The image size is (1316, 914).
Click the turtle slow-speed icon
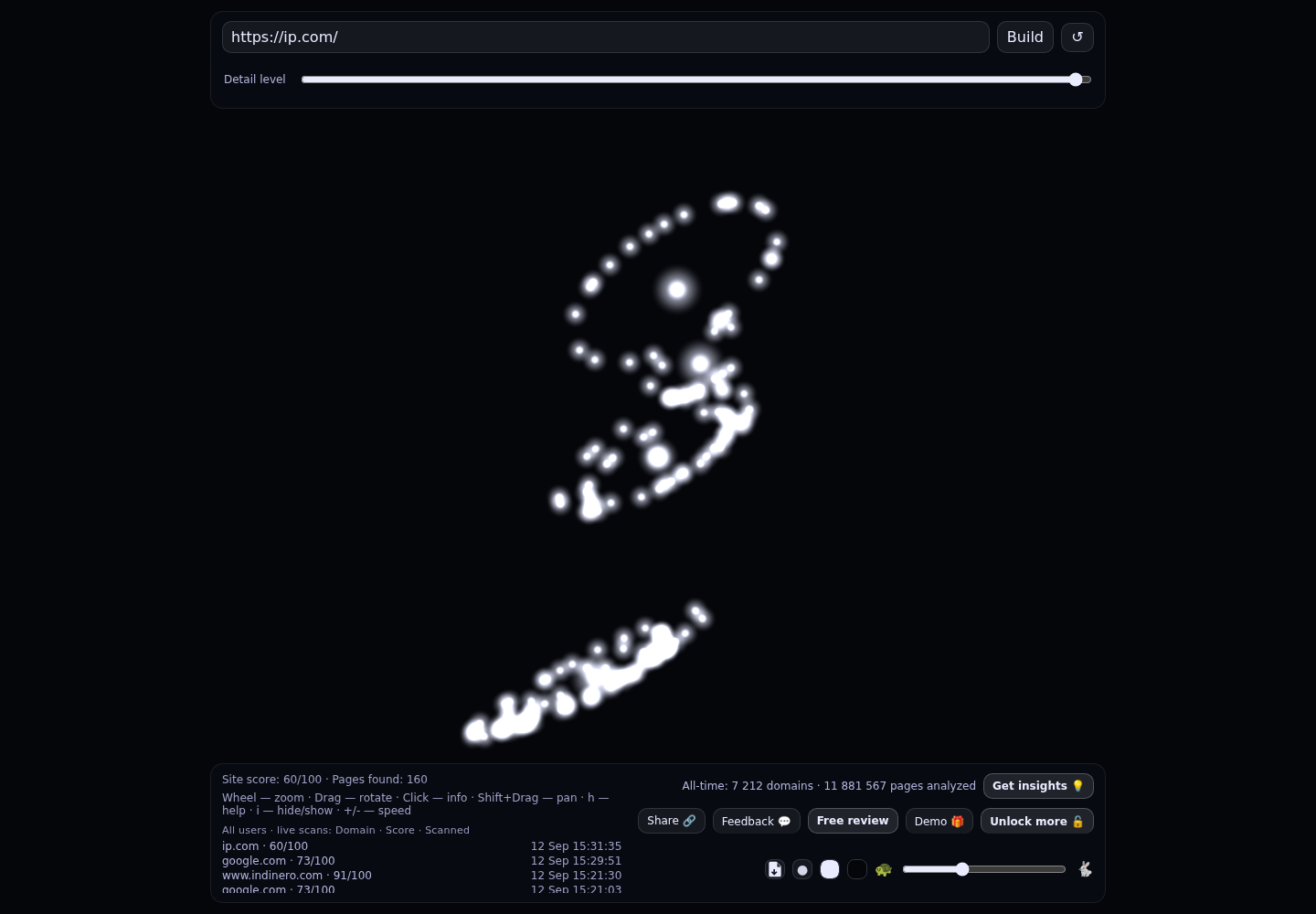884,869
